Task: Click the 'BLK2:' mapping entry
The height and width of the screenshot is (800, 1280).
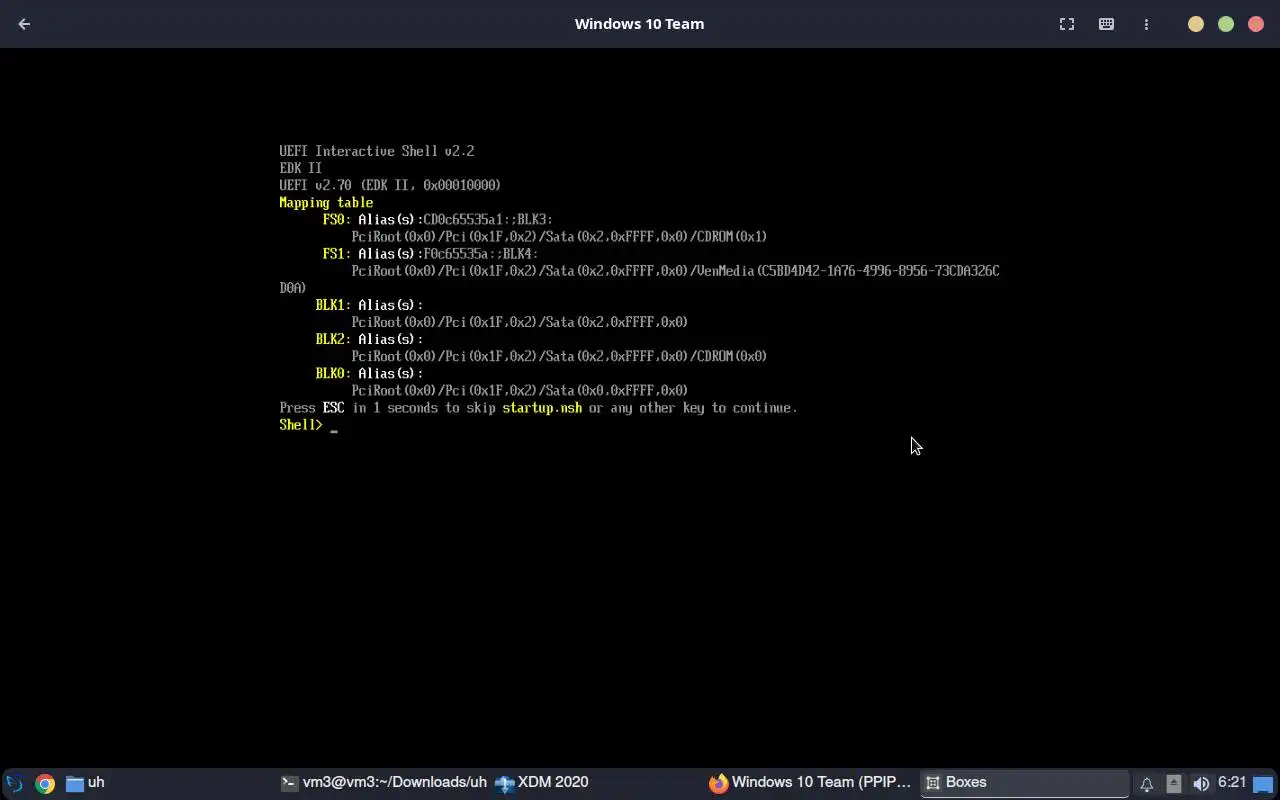Action: click(333, 339)
